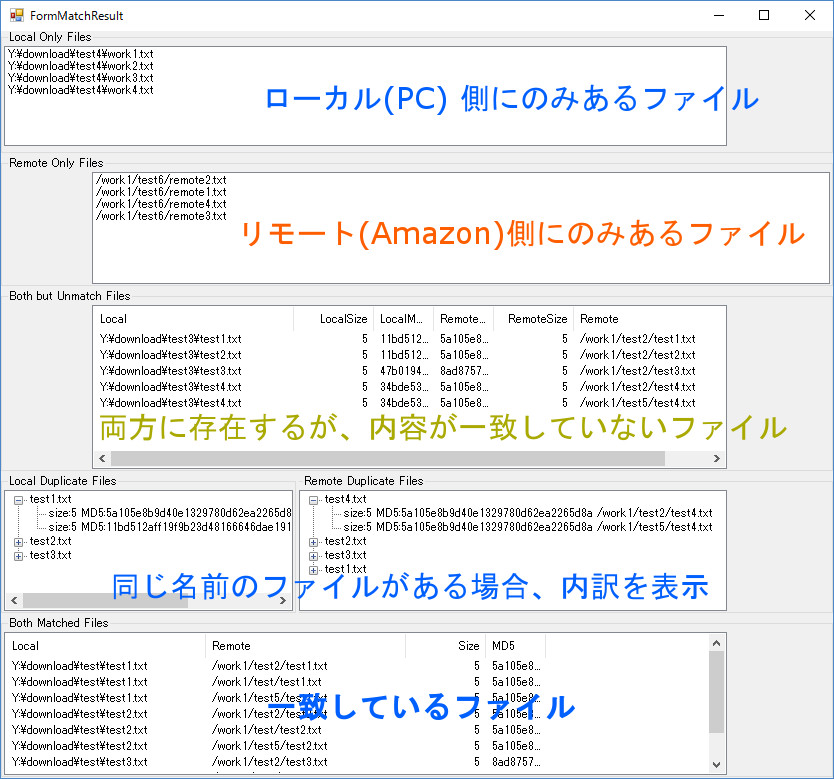
Task: Maximize the FormMatchResult window
Action: 764,16
